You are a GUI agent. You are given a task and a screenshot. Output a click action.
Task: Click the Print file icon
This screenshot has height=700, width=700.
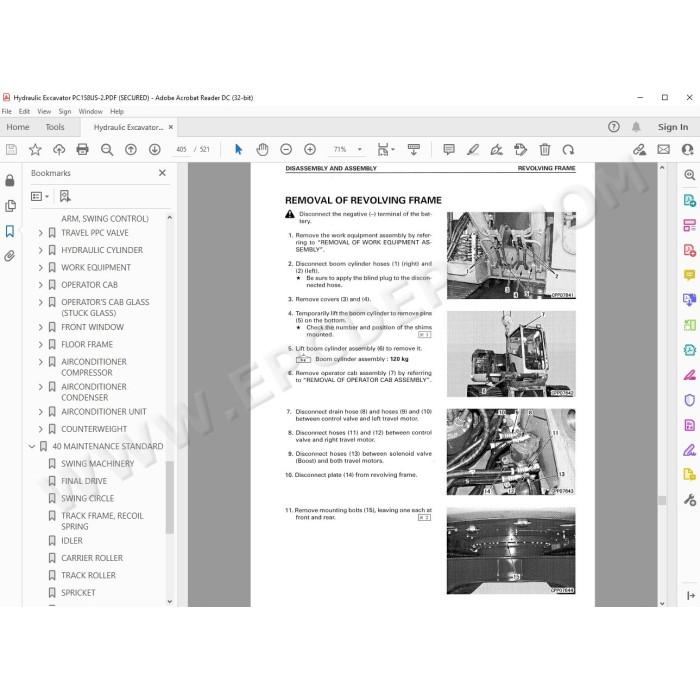pos(83,150)
